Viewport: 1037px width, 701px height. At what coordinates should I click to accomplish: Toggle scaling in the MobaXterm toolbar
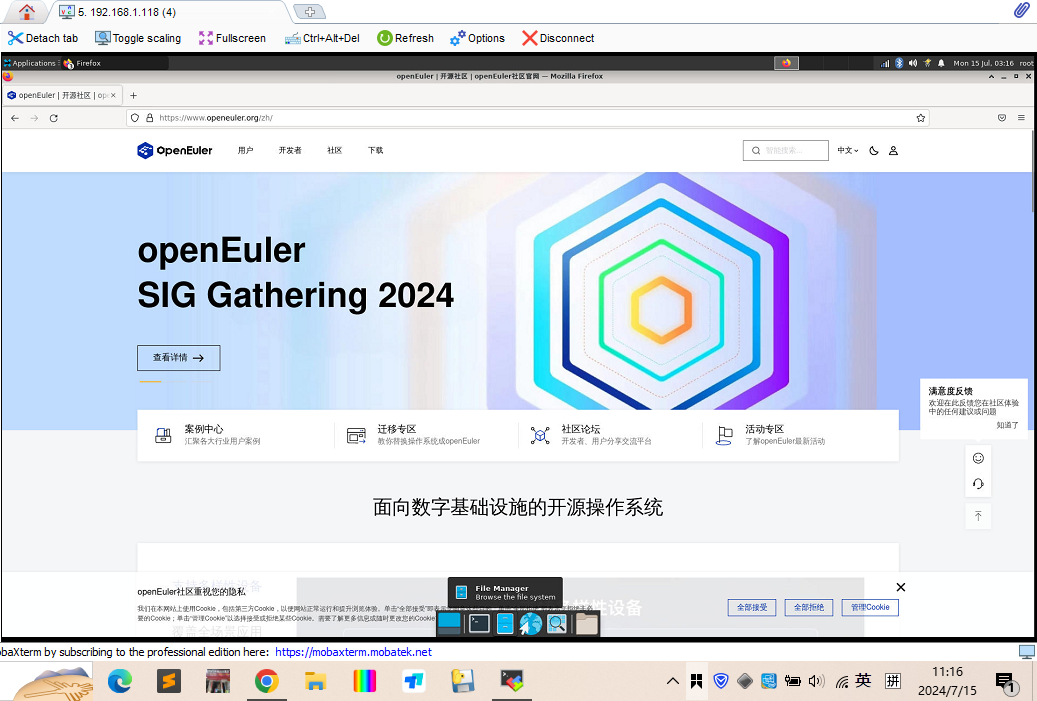[138, 38]
